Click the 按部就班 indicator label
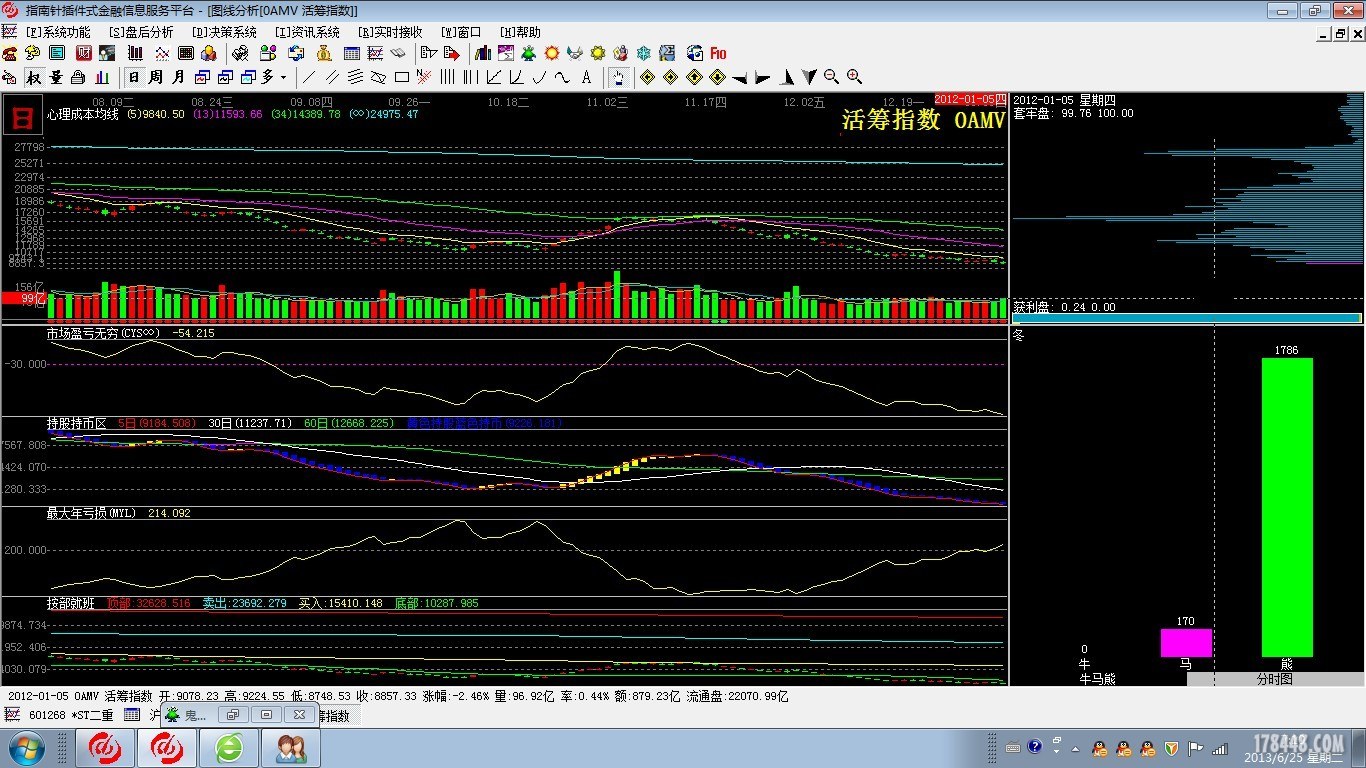The height and width of the screenshot is (768, 1366). [x=70, y=603]
